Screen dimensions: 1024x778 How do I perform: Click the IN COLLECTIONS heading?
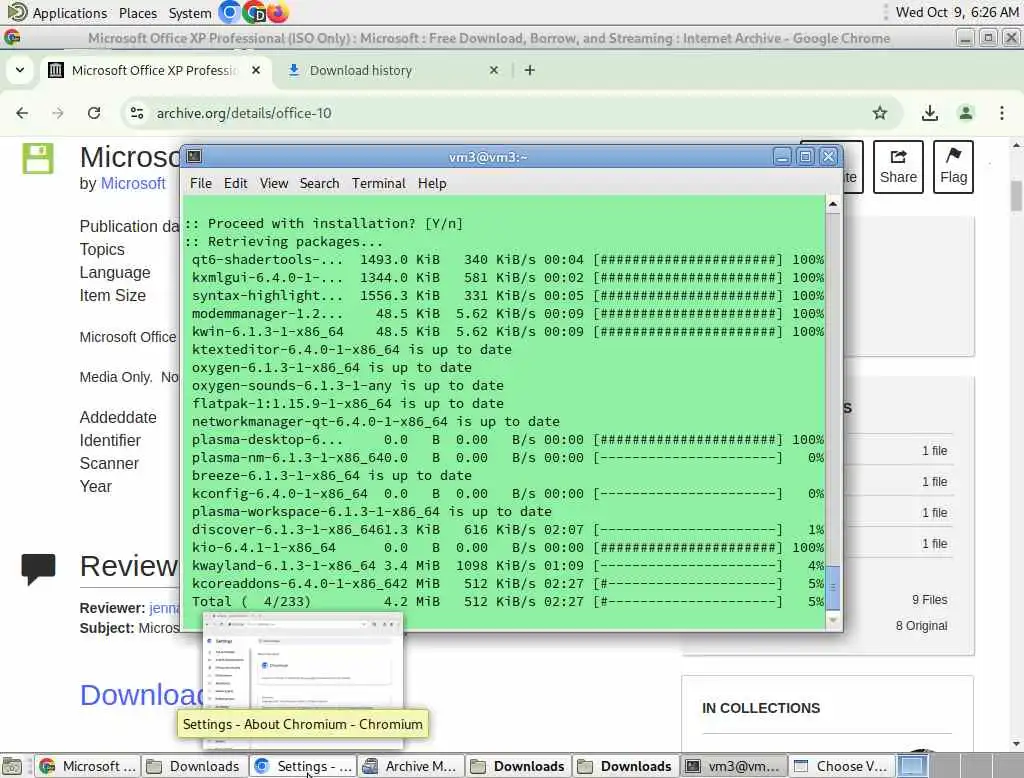coord(761,708)
